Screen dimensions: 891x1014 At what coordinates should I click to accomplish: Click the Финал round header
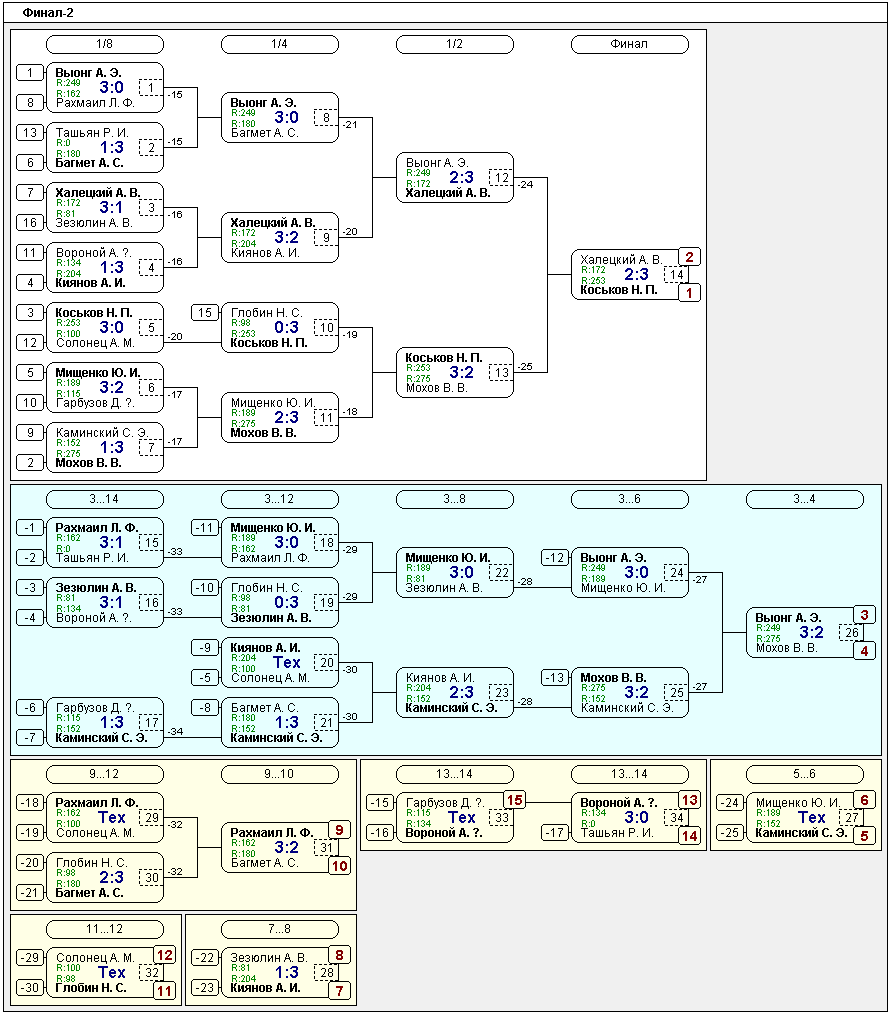pyautogui.click(x=629, y=44)
